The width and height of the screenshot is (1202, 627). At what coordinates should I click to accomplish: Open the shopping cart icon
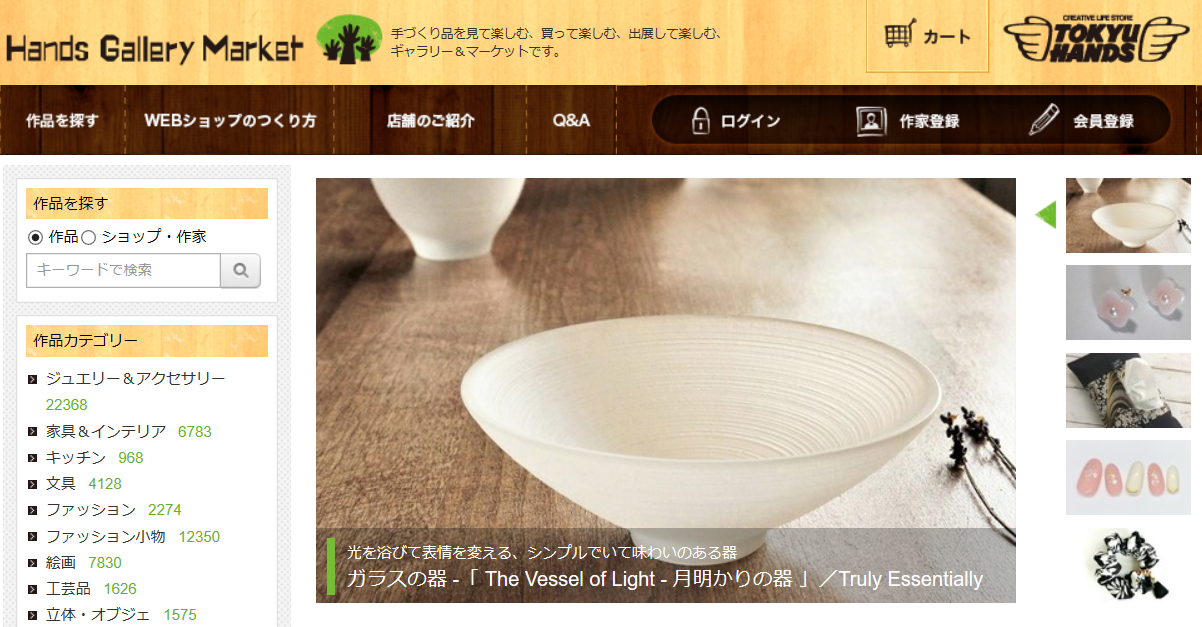900,36
